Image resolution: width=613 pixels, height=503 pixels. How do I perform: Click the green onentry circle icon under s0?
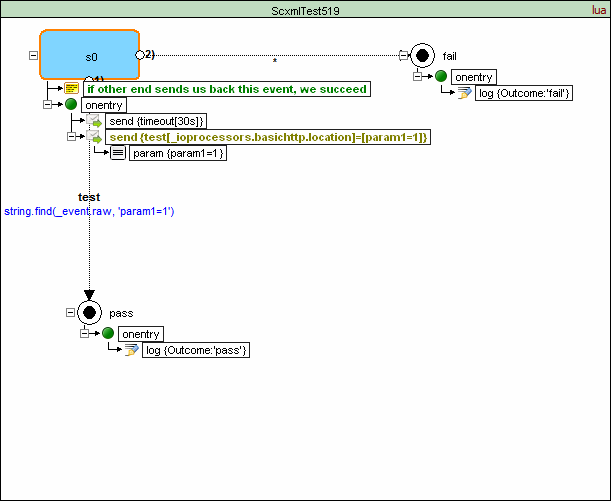pos(71,105)
